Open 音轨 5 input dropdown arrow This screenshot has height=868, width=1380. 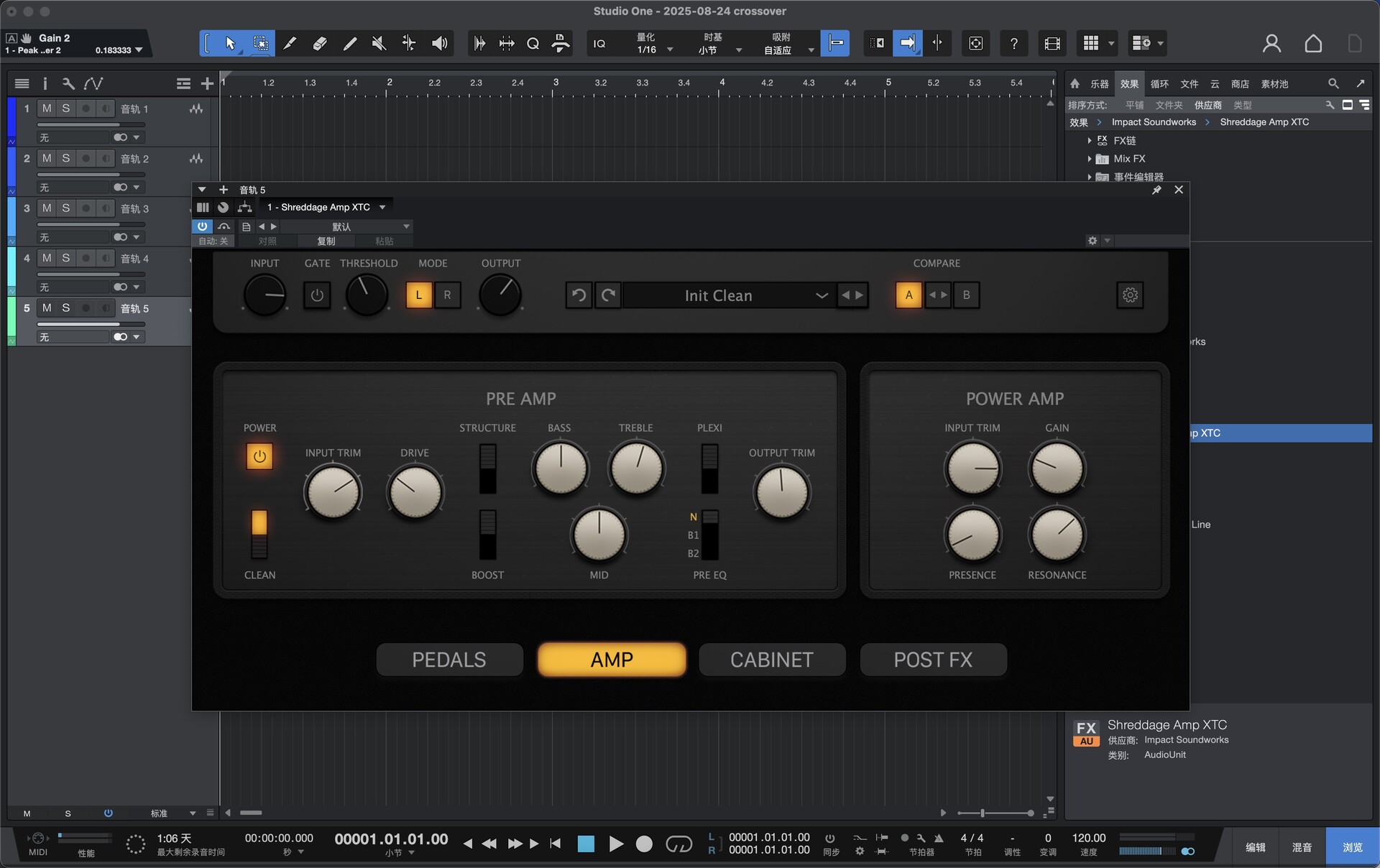(x=136, y=337)
